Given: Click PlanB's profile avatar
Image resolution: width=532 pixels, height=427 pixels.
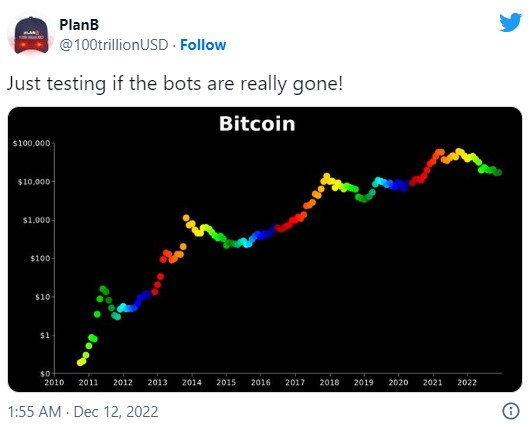Looking at the screenshot, I should tap(31, 35).
